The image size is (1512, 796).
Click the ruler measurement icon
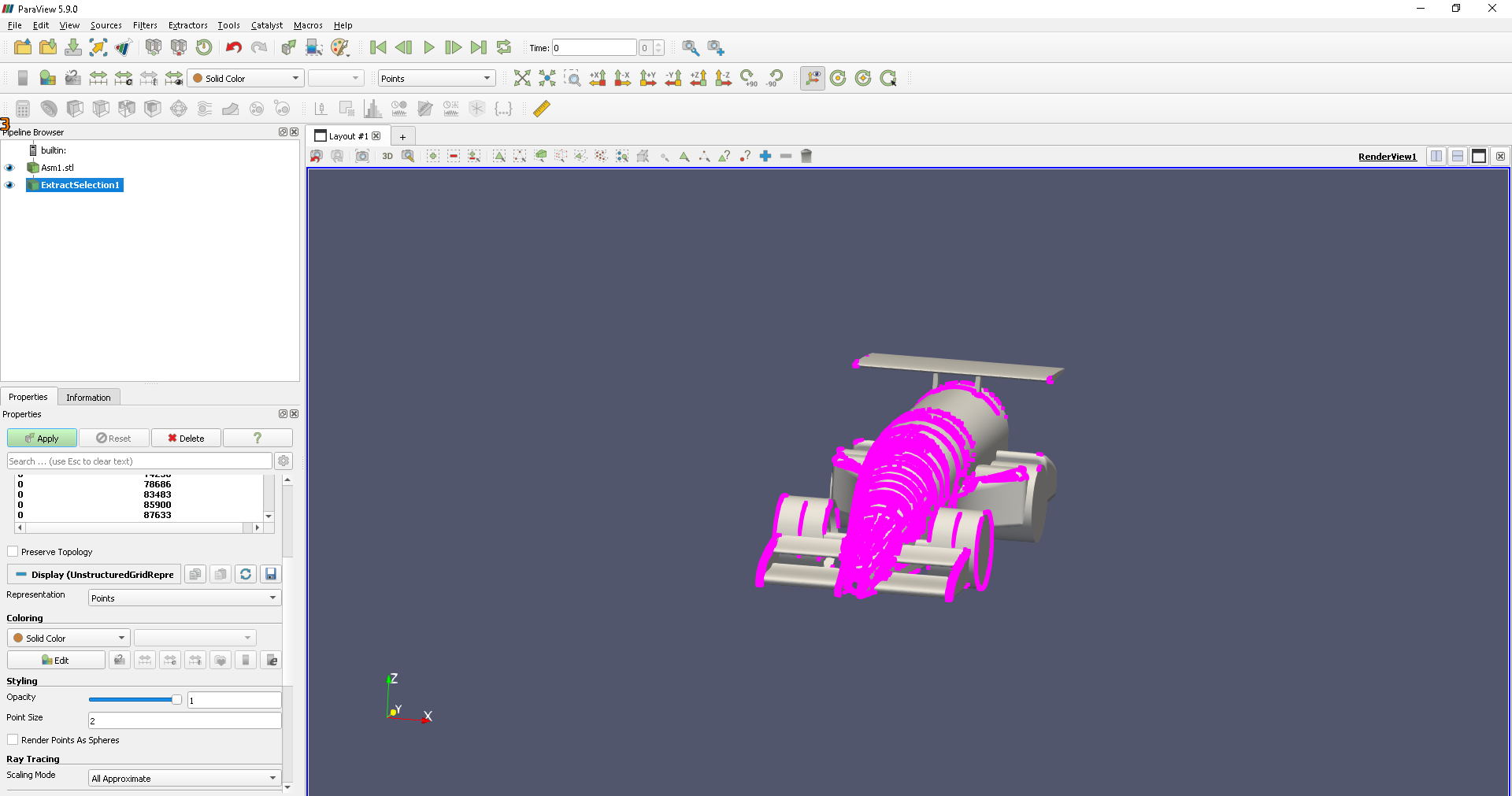[x=542, y=109]
